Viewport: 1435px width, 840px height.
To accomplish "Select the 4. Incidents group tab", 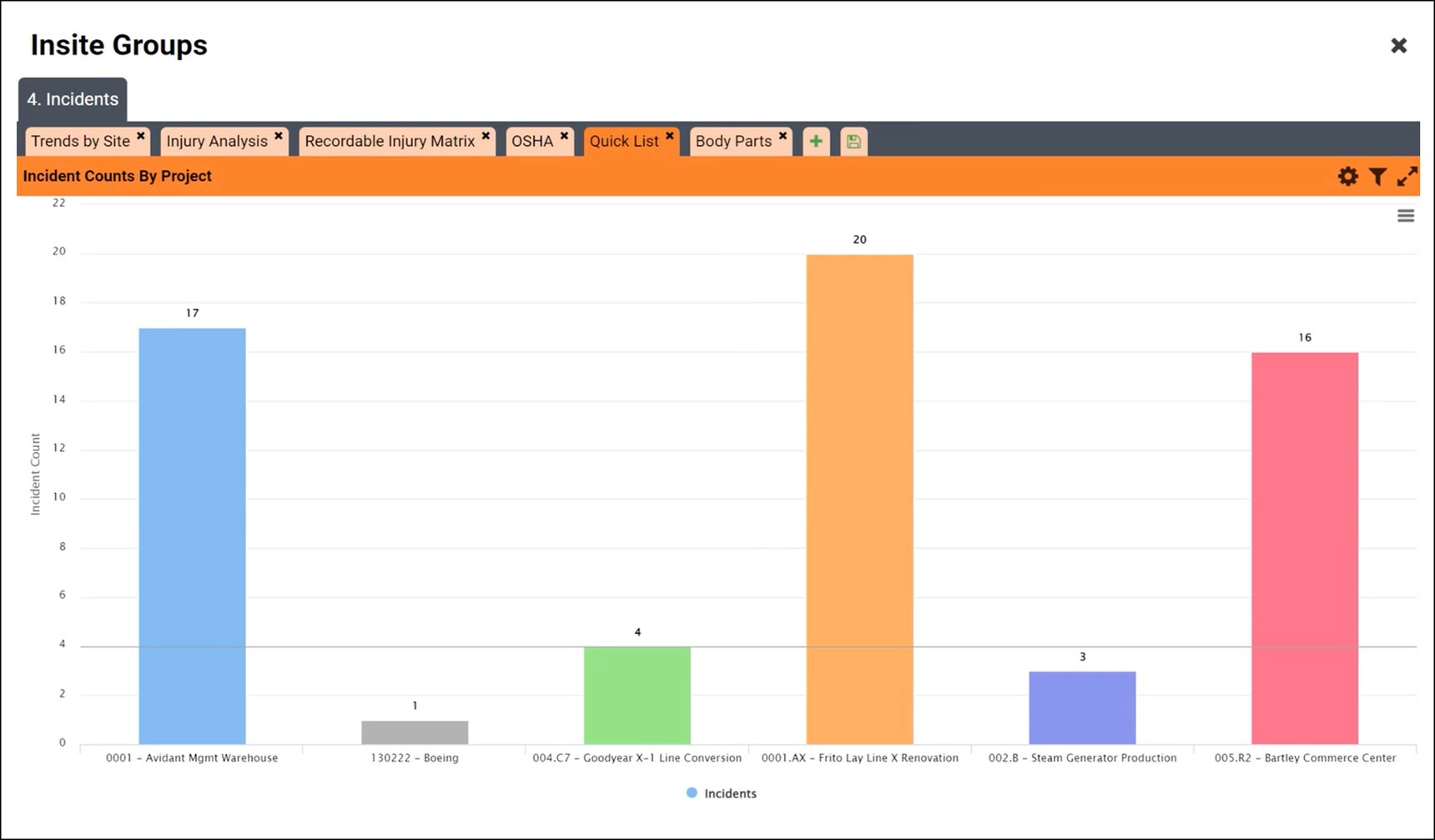I will point(73,99).
